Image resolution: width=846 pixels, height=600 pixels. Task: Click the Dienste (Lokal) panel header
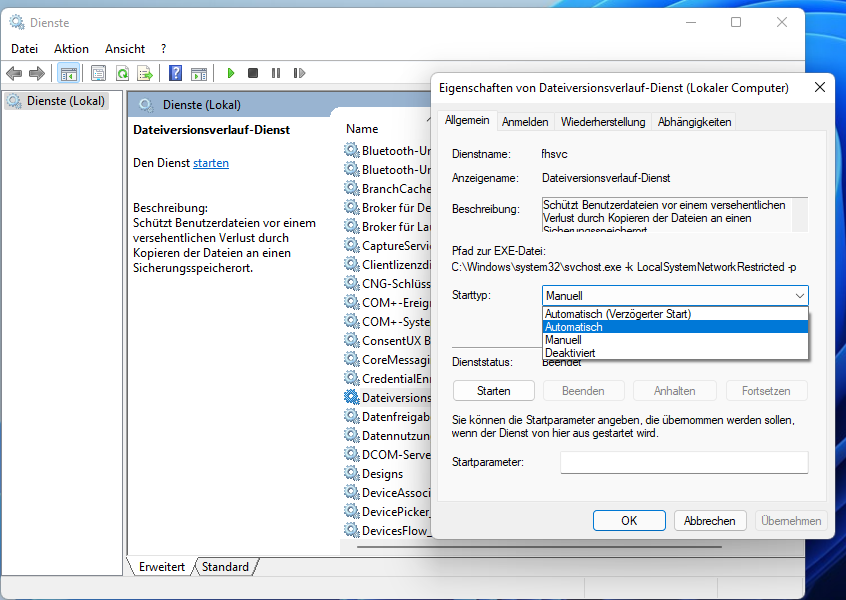tap(280, 105)
